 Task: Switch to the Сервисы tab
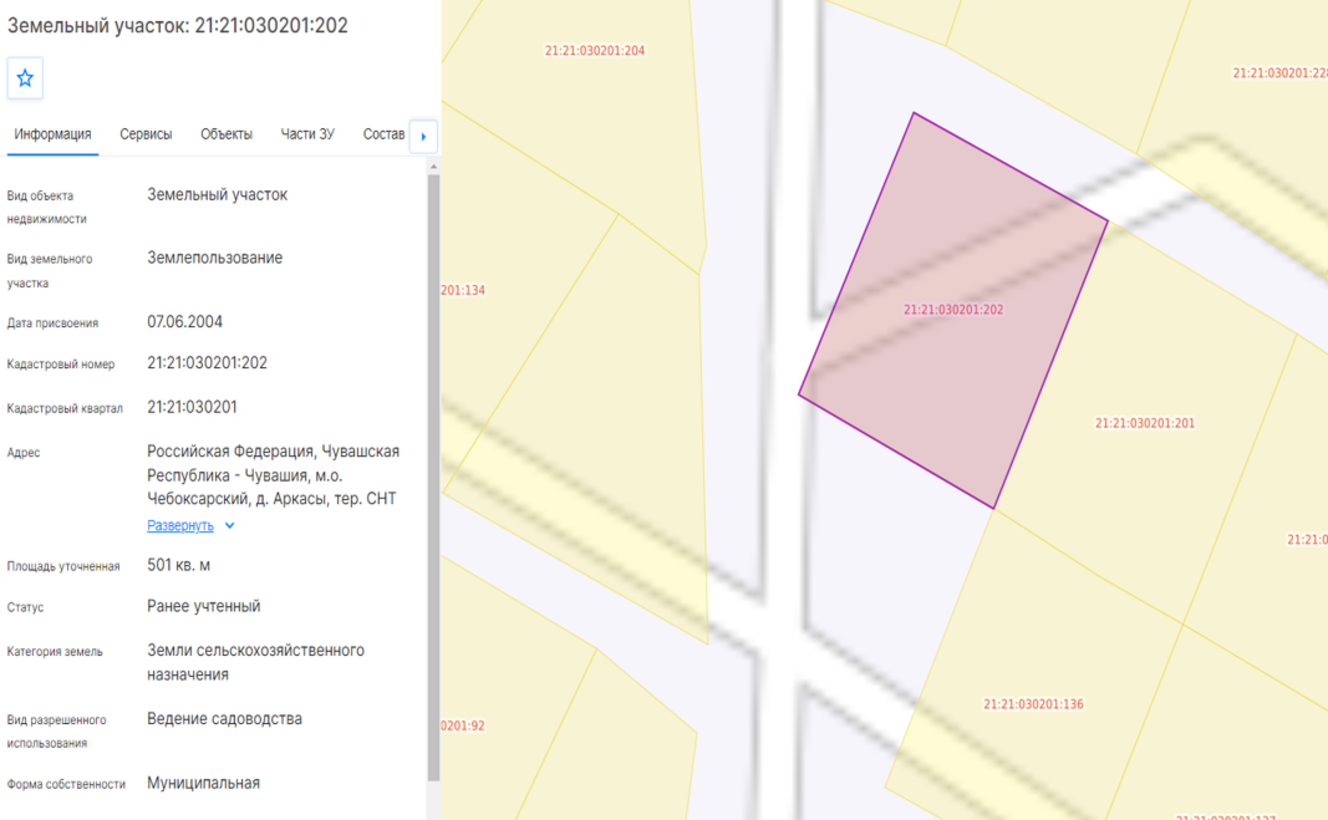pos(146,134)
